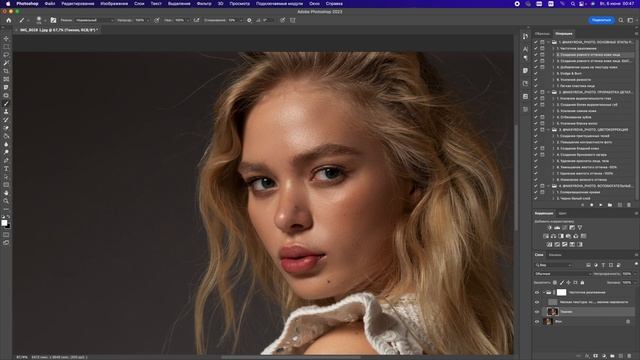Image resolution: width=640 pixels, height=360 pixels.
Task: Open the brush settings panel icon
Action: coord(53,20)
